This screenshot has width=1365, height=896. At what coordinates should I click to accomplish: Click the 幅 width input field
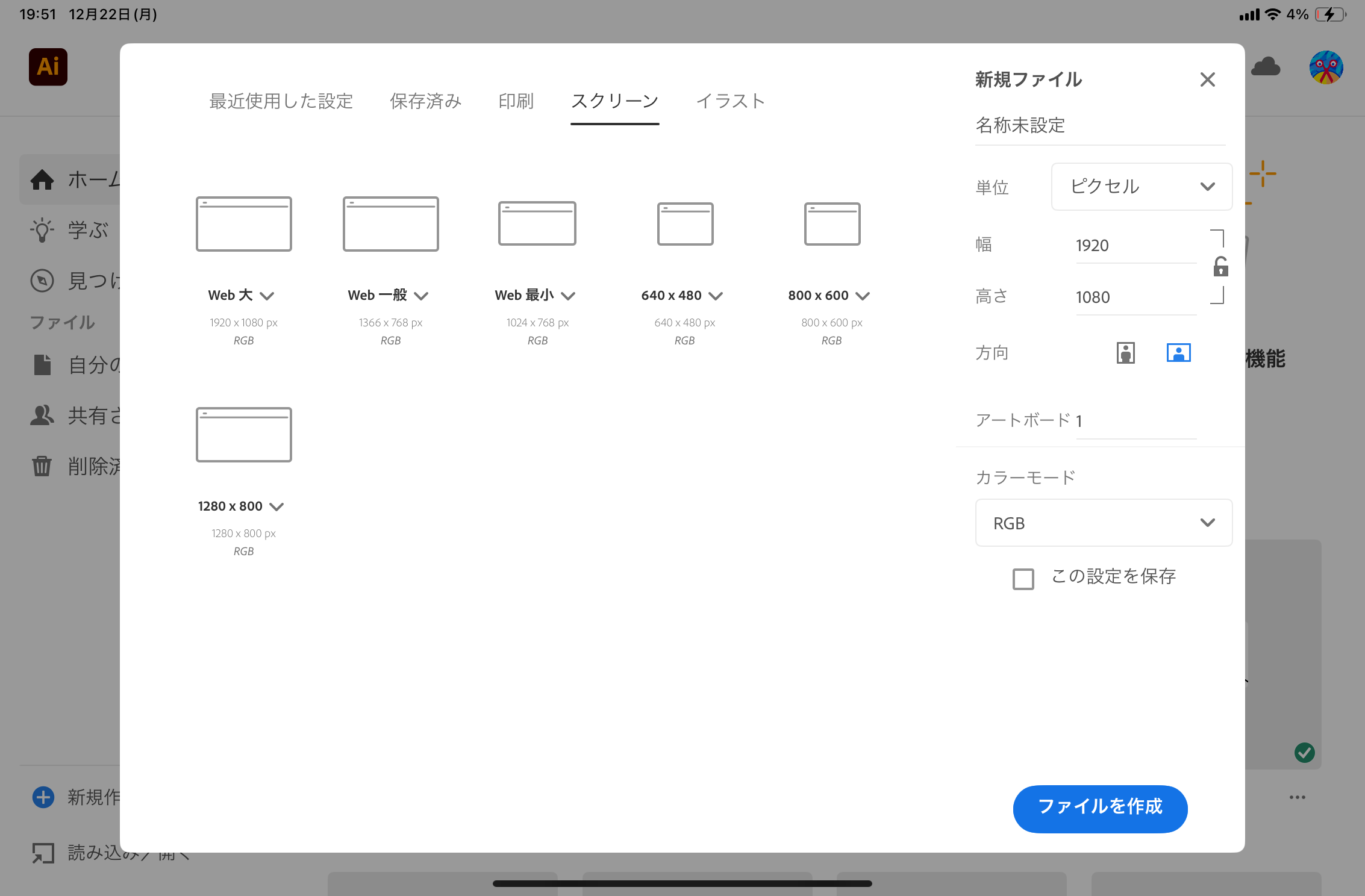coord(1135,246)
